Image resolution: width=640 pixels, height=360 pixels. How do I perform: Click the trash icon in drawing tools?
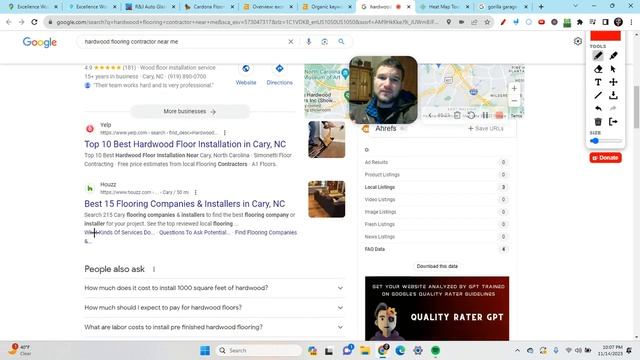[598, 122]
